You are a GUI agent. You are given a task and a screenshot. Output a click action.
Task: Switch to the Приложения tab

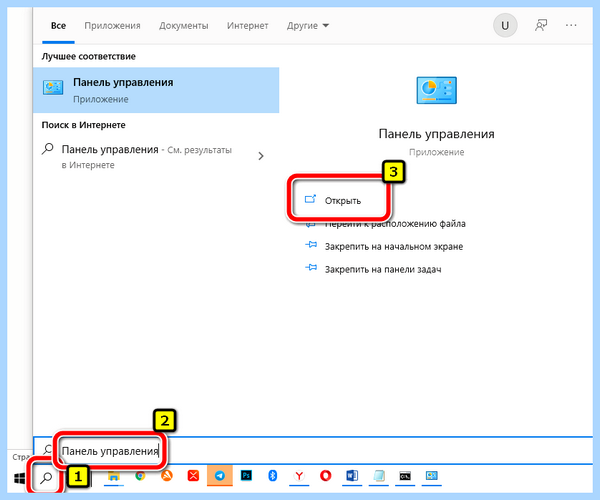tap(112, 26)
